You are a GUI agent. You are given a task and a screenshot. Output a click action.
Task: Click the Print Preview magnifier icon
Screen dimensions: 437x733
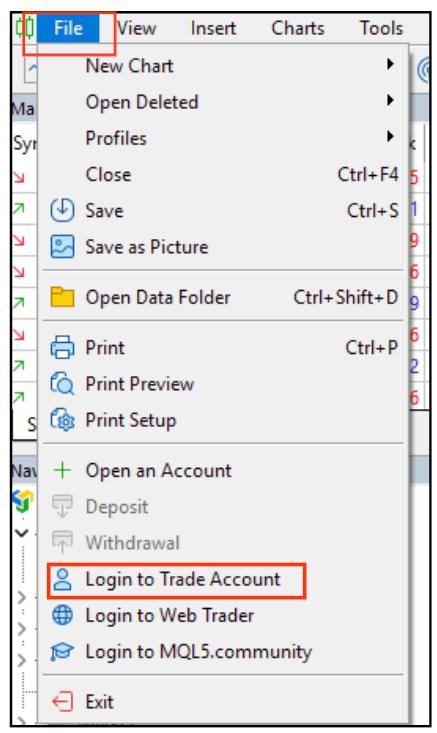[62, 384]
